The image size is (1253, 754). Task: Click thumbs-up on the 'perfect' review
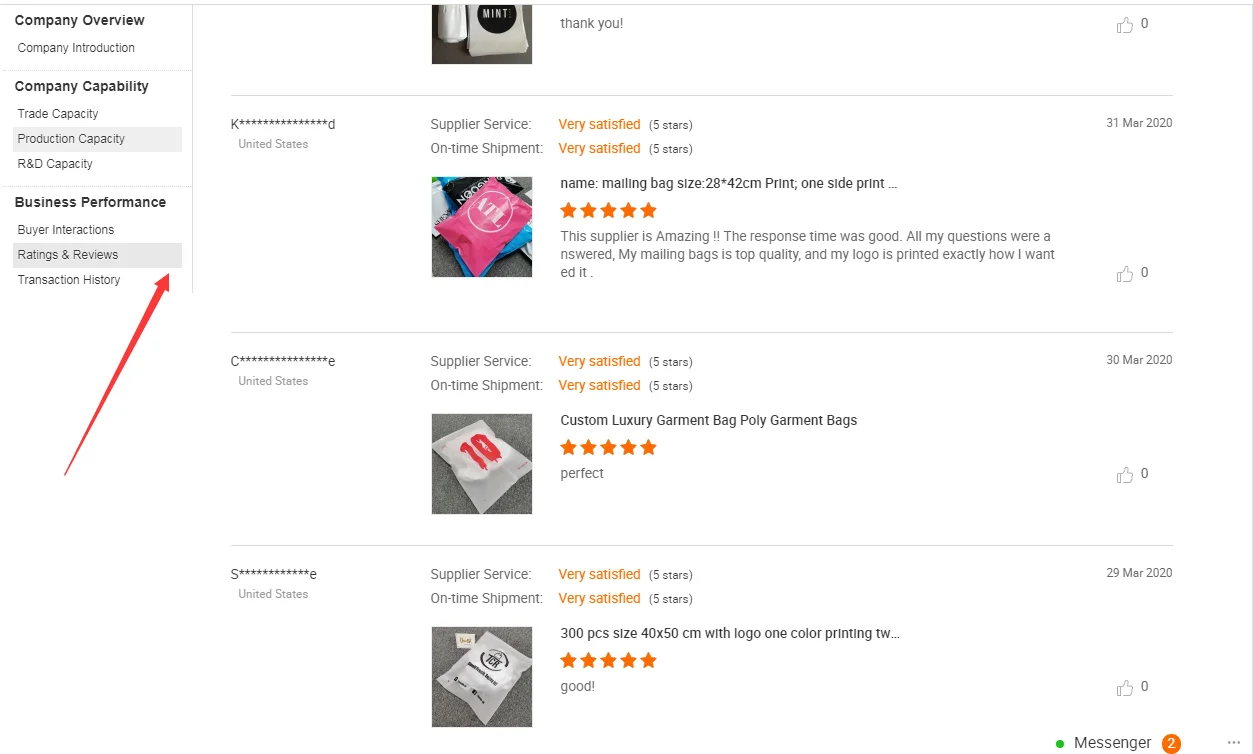point(1125,475)
